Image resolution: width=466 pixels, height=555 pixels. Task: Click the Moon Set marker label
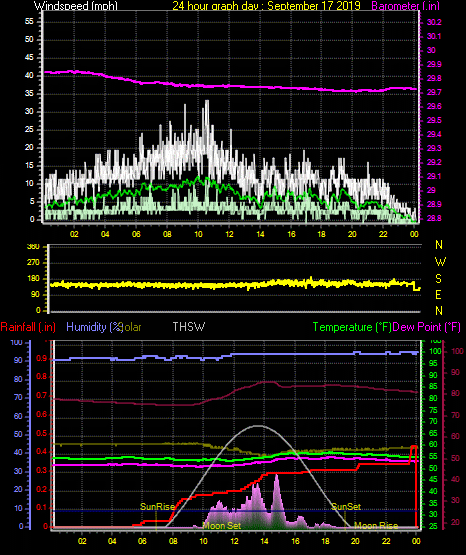[x=222, y=526]
